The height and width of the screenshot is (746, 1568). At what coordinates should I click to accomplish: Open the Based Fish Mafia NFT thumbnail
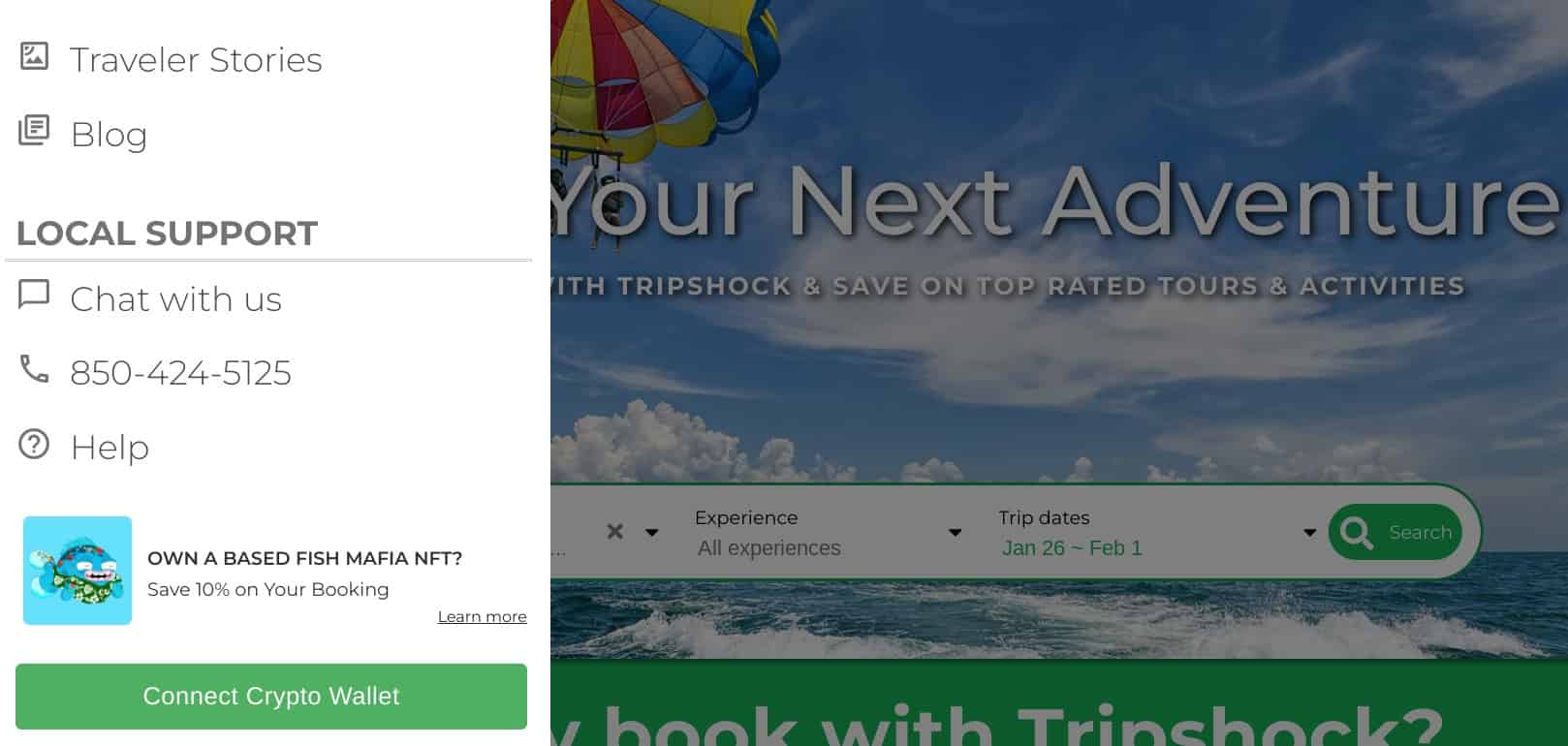tap(78, 571)
